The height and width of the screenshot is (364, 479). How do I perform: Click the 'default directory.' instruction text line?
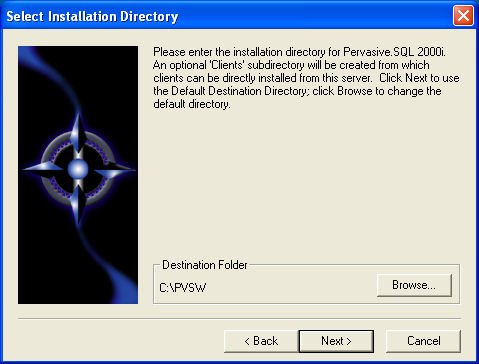192,104
